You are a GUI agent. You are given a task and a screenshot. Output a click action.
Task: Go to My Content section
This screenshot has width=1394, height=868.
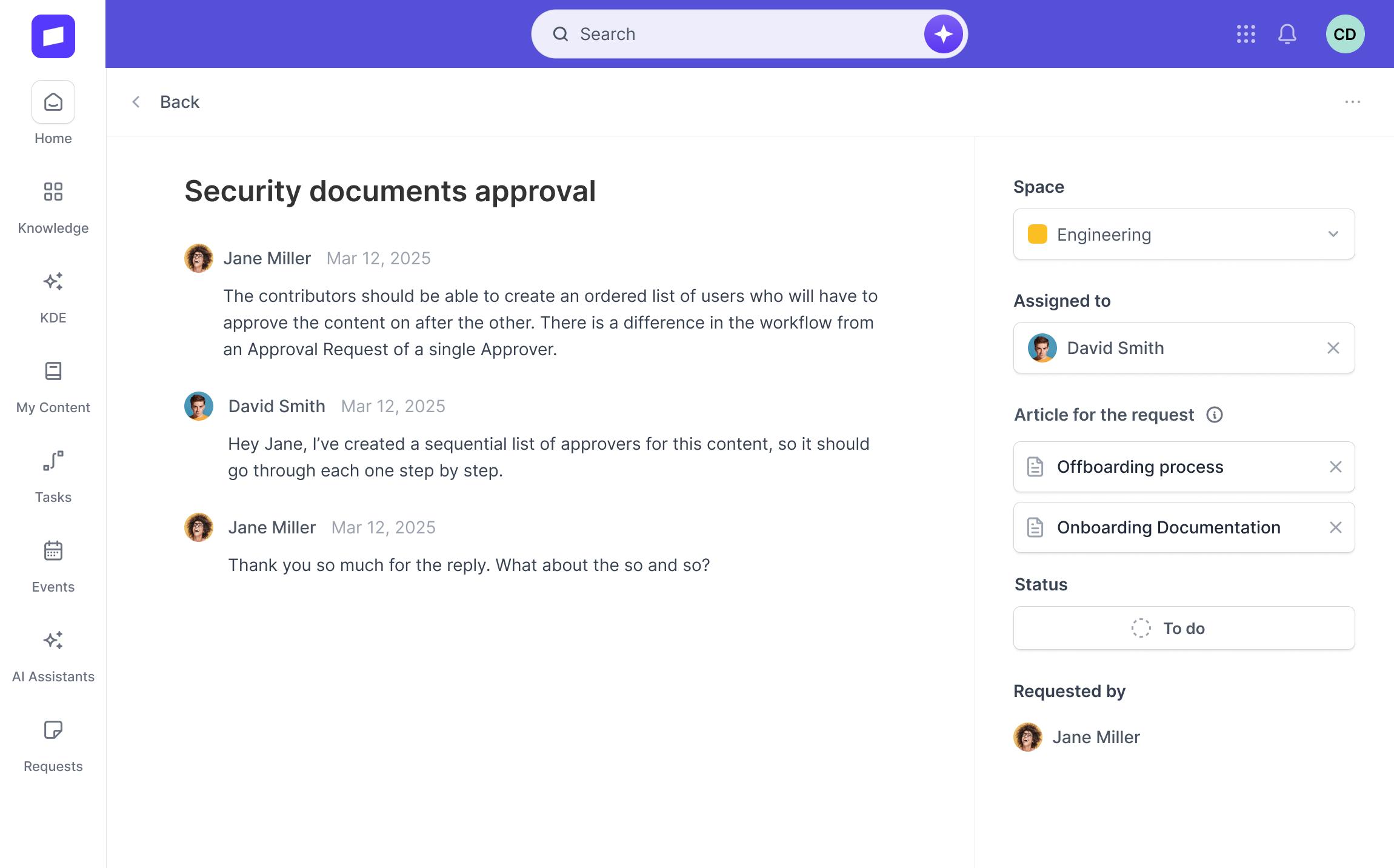pyautogui.click(x=53, y=387)
